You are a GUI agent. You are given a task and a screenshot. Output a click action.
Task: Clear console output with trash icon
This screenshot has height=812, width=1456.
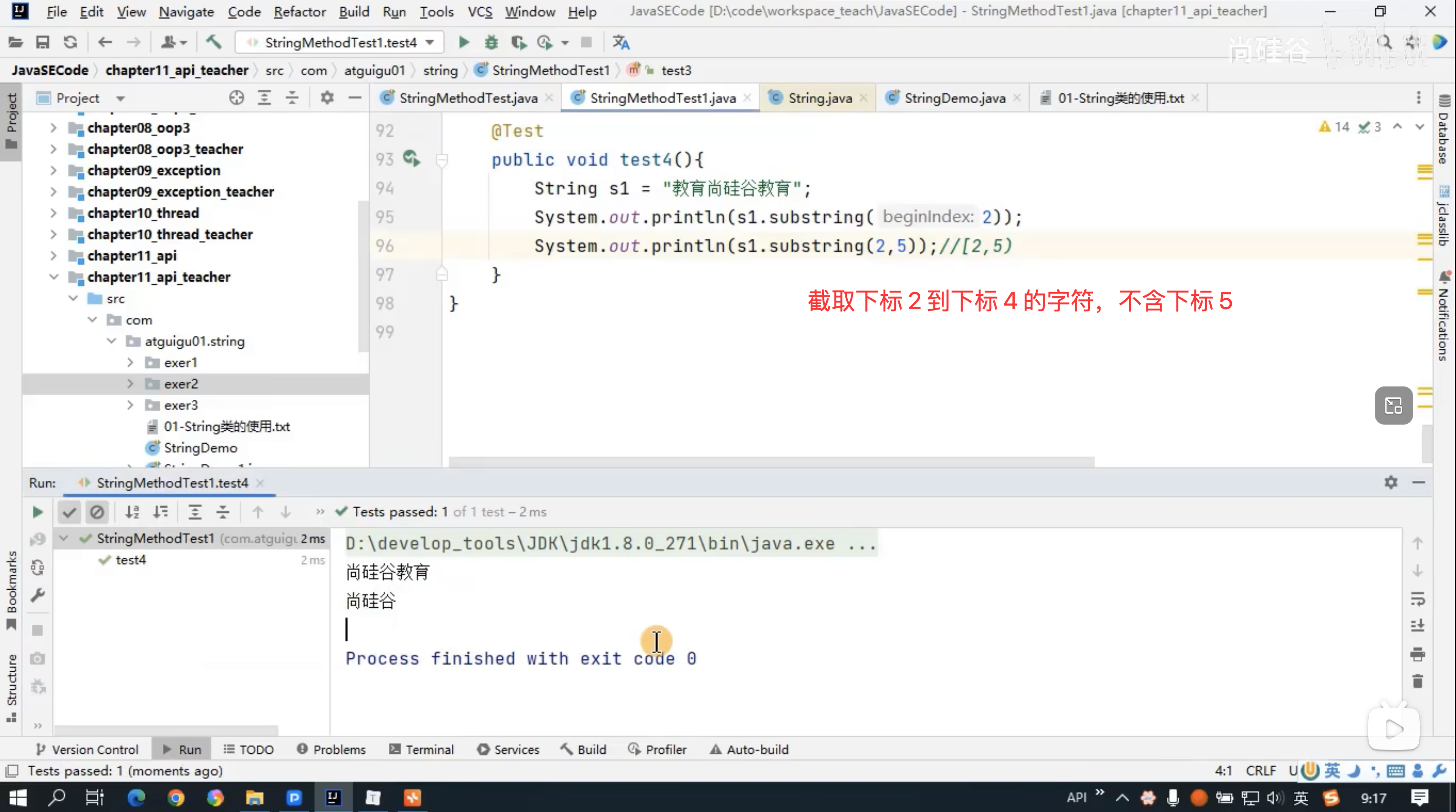1417,681
